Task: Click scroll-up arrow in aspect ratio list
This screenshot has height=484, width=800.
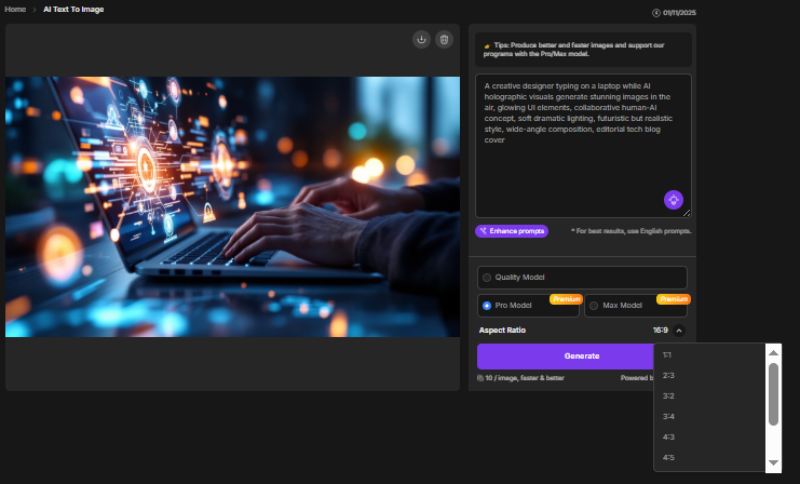Action: pos(773,353)
